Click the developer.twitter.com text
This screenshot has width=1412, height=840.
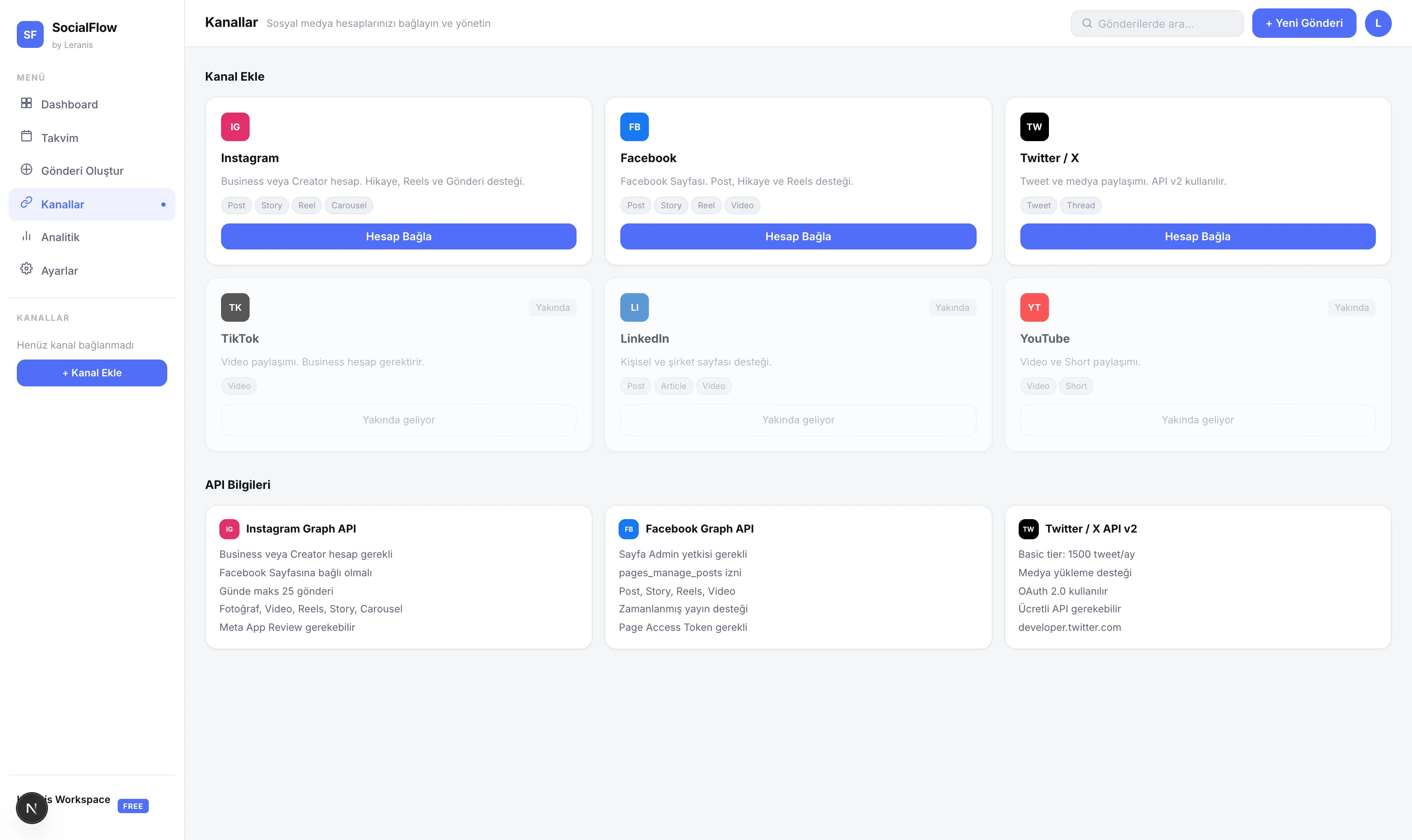click(x=1070, y=627)
